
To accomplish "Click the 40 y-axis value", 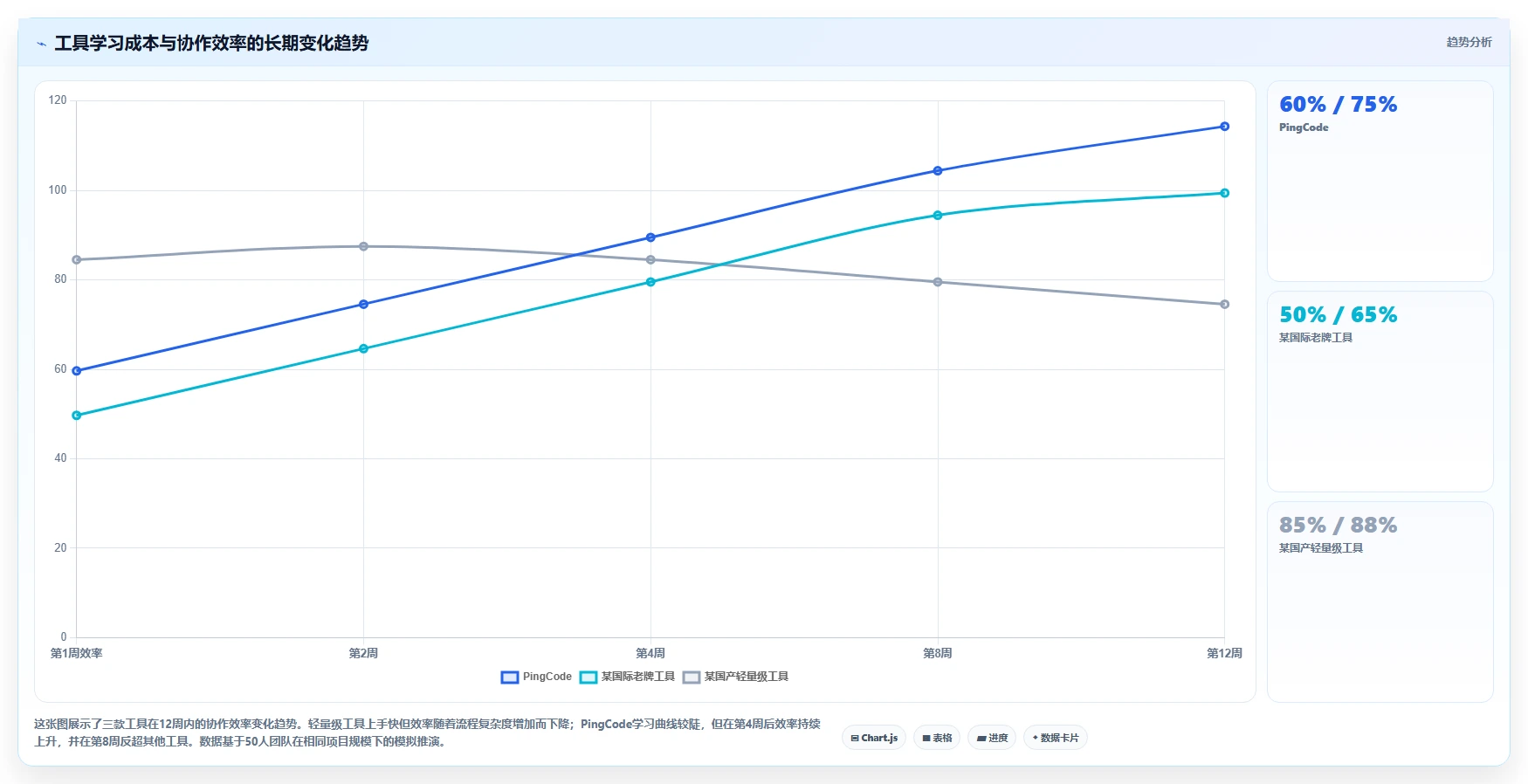I will point(60,458).
